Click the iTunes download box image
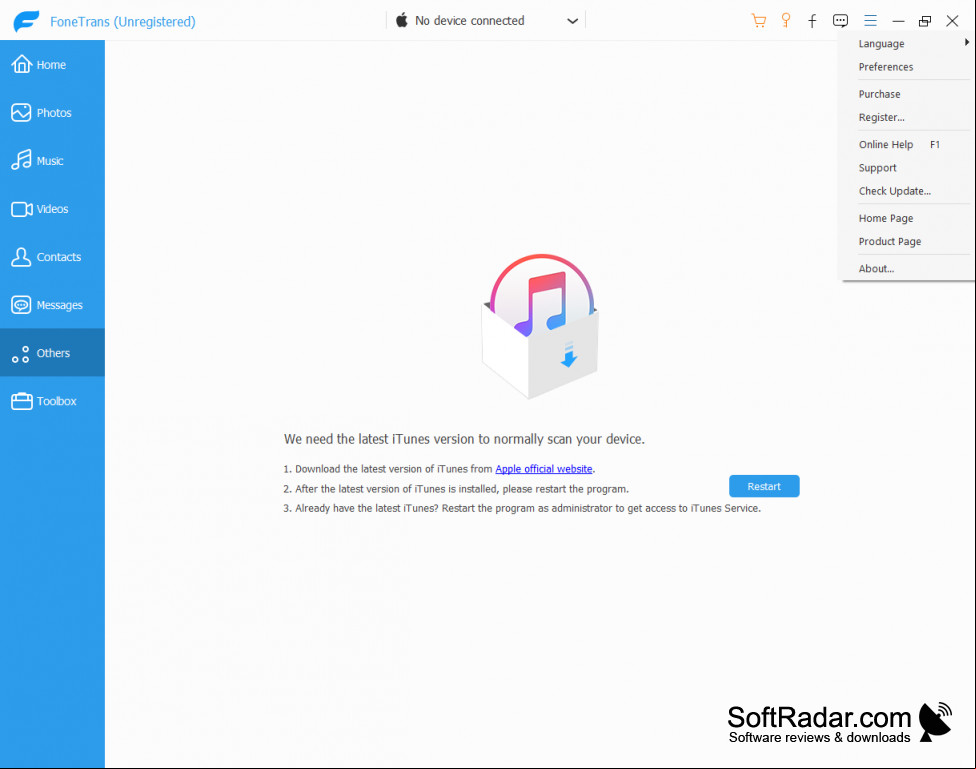Image resolution: width=976 pixels, height=769 pixels. click(540, 326)
